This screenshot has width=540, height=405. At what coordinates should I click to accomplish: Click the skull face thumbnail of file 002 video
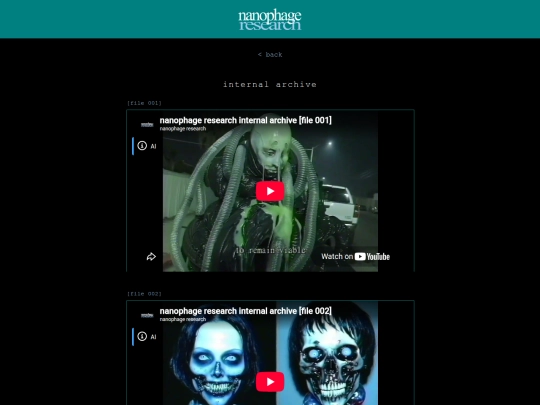click(270, 353)
